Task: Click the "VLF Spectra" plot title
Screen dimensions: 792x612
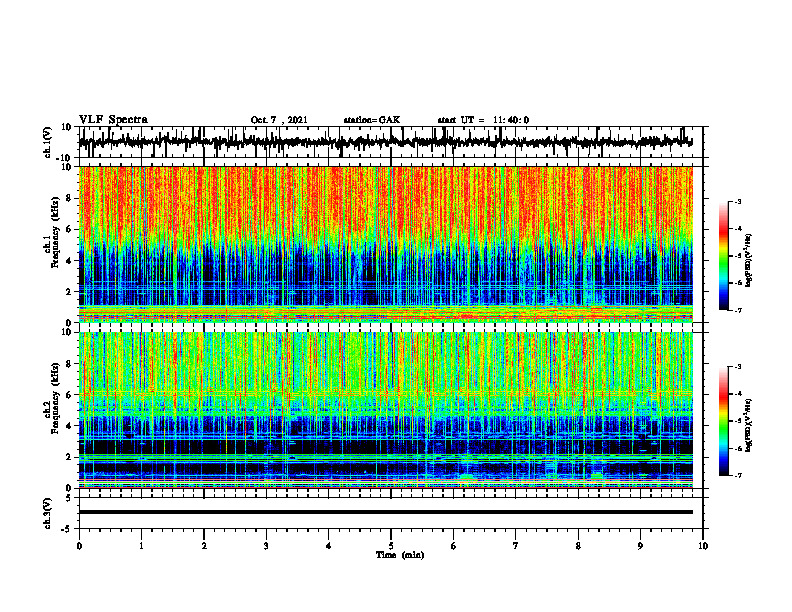Action: (113, 120)
